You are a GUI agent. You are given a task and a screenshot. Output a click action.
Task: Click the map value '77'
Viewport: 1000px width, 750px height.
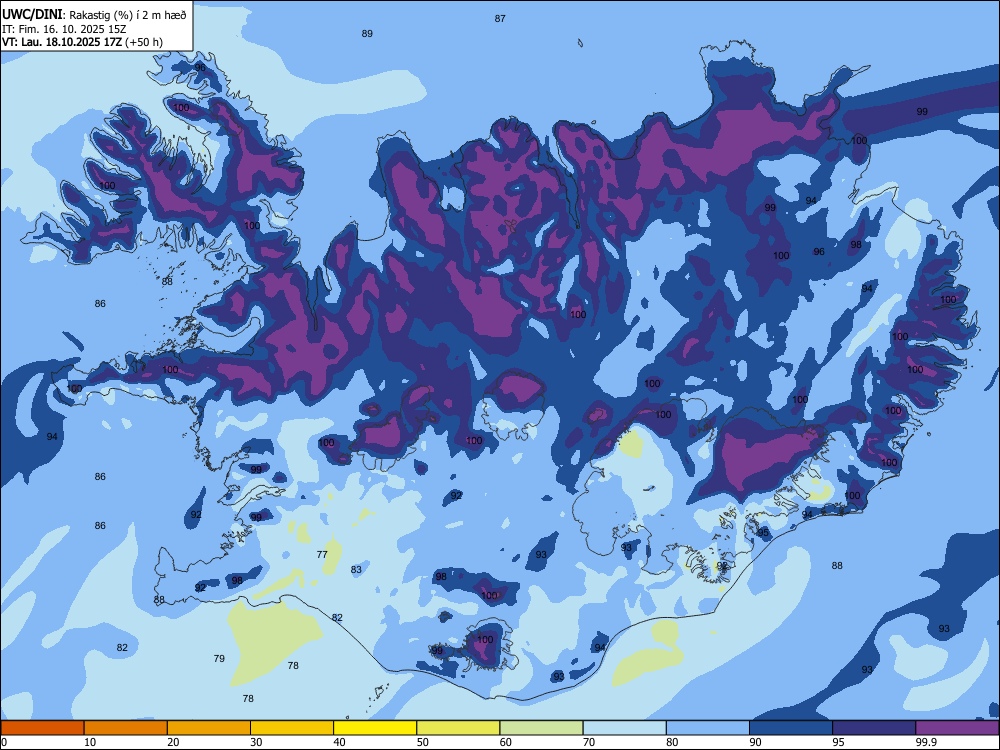(x=322, y=554)
